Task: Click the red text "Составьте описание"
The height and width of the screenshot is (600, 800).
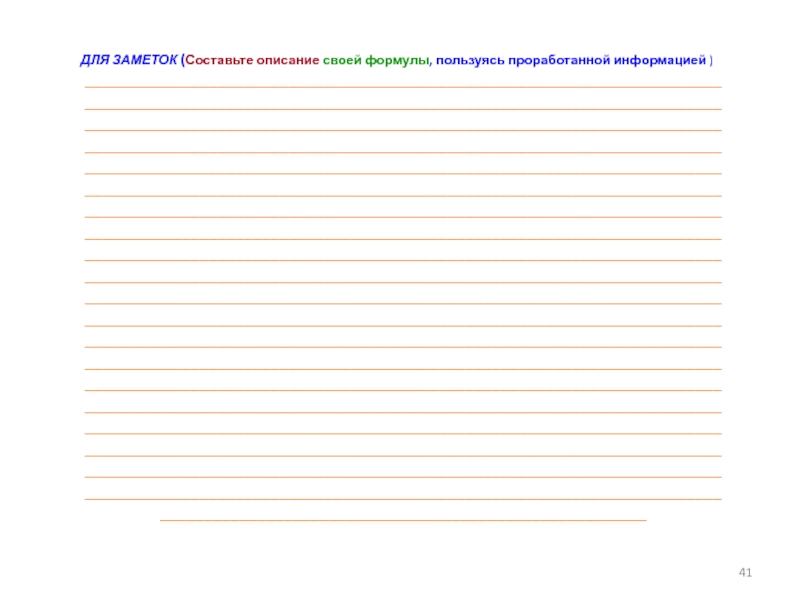Action: pyautogui.click(x=252, y=60)
